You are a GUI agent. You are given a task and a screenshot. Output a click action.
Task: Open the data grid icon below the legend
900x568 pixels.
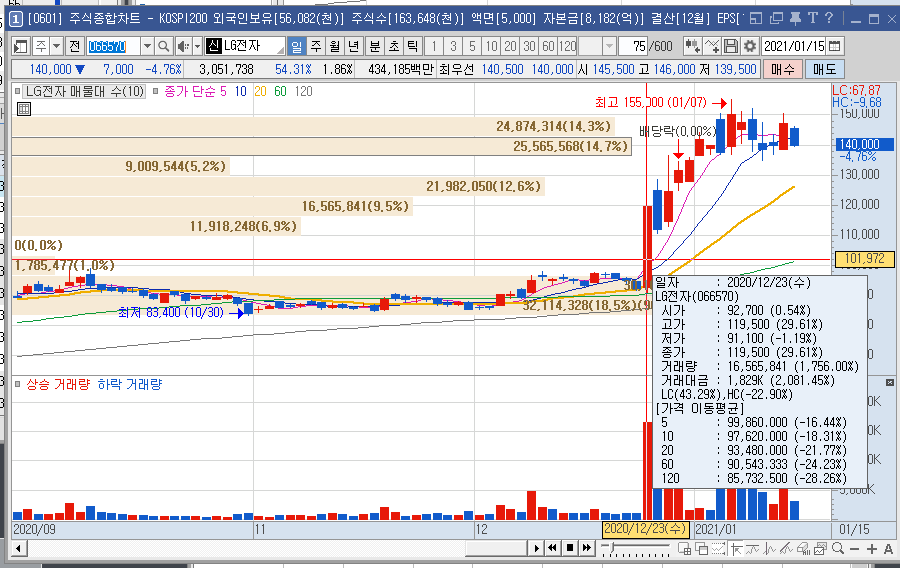24,109
